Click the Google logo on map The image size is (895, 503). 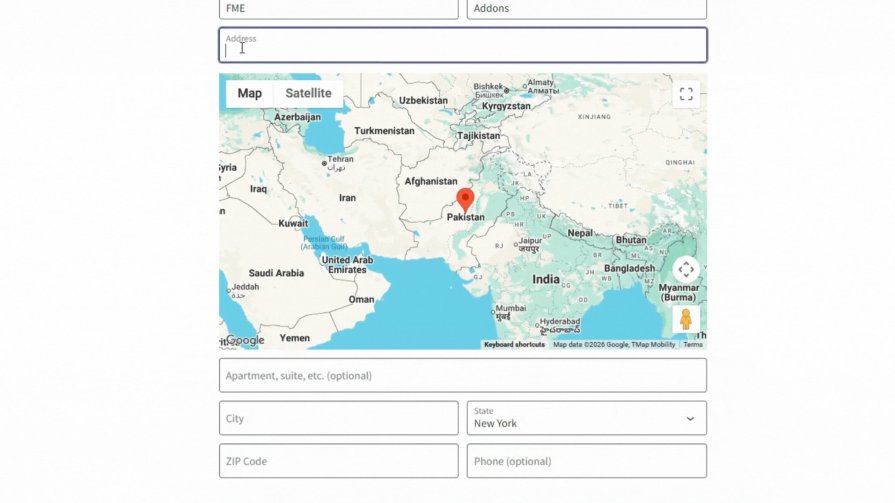[245, 340]
